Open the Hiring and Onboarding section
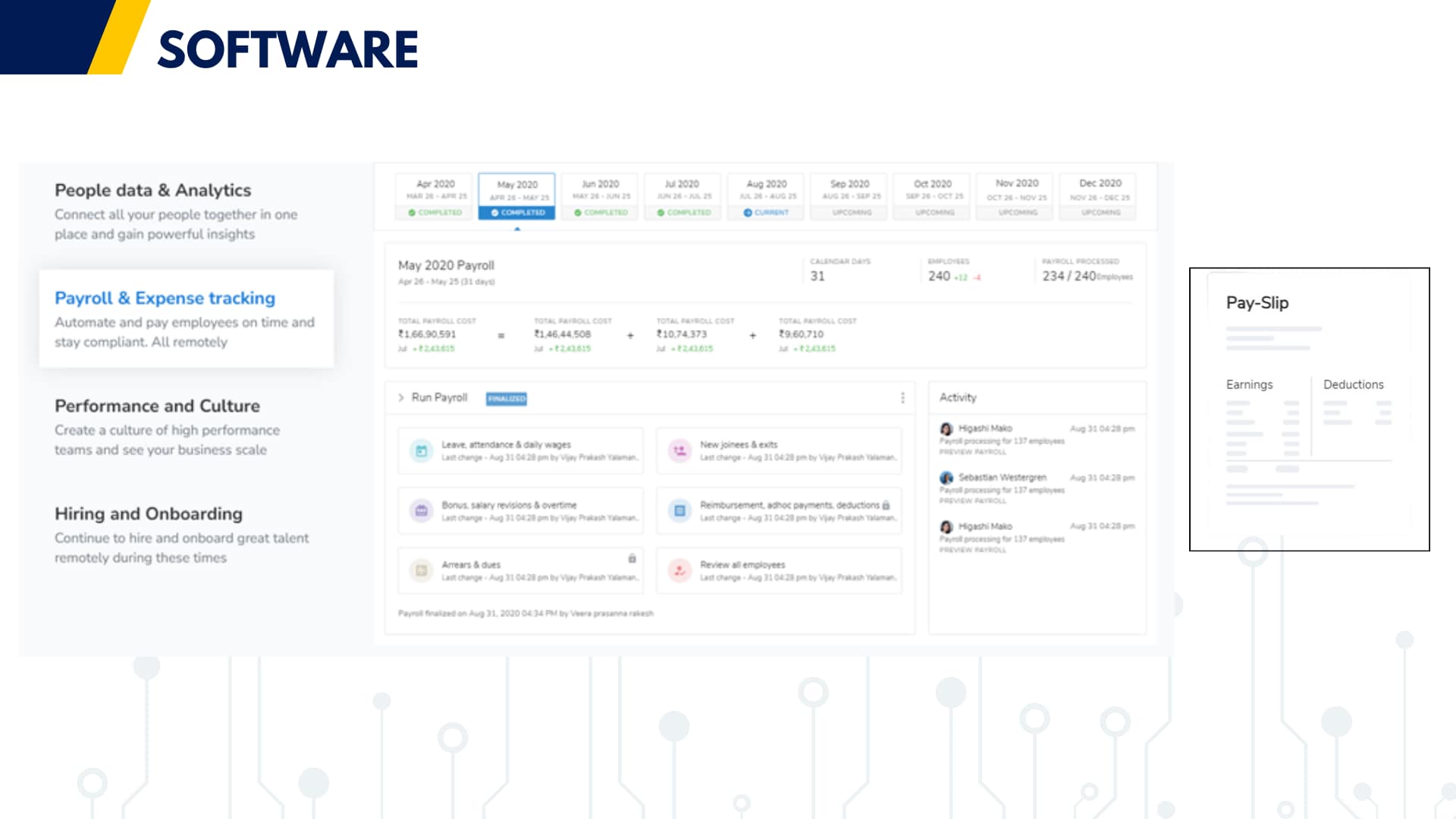The height and width of the screenshot is (819, 1456). pos(149,514)
